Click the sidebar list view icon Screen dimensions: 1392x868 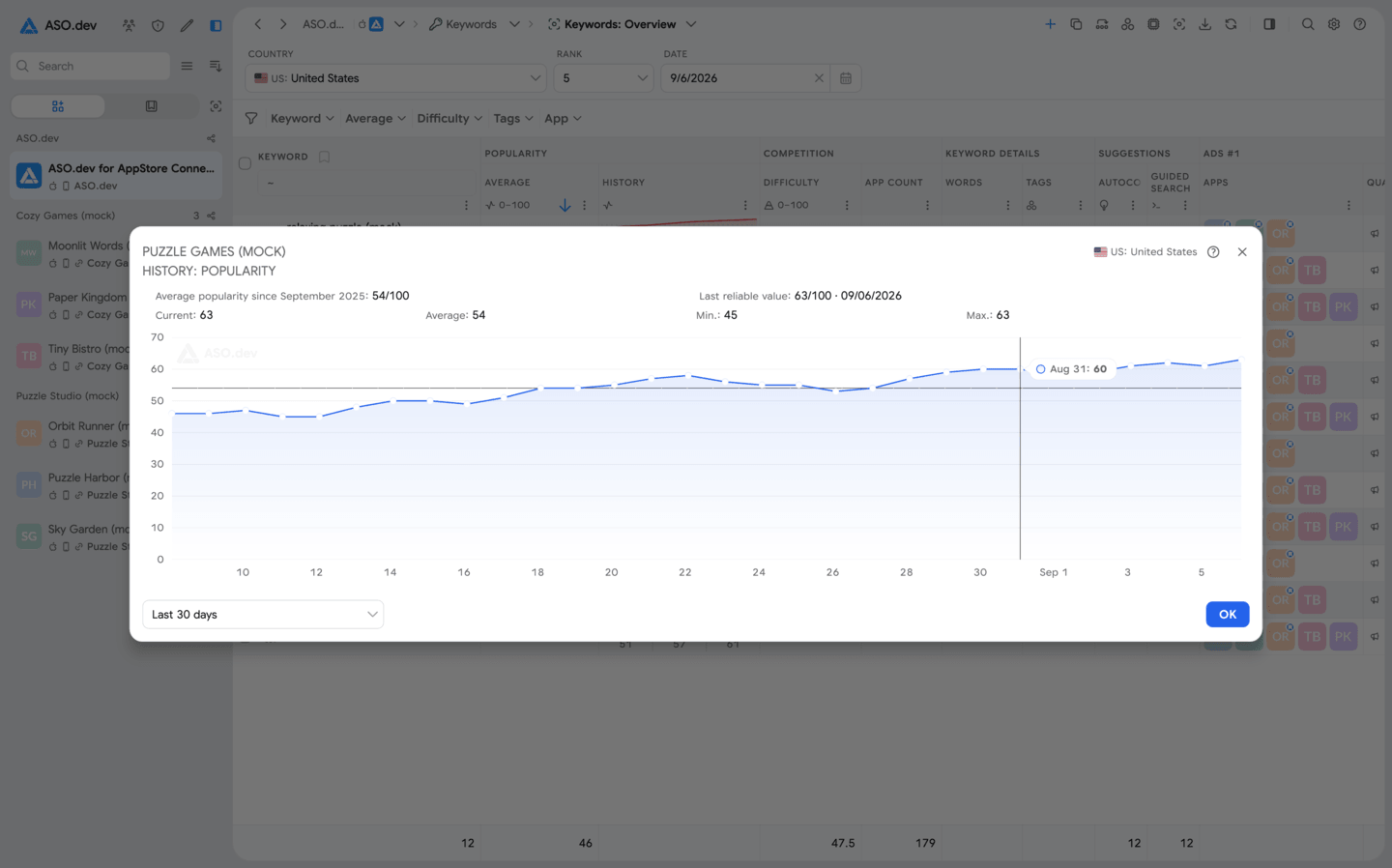coord(187,66)
